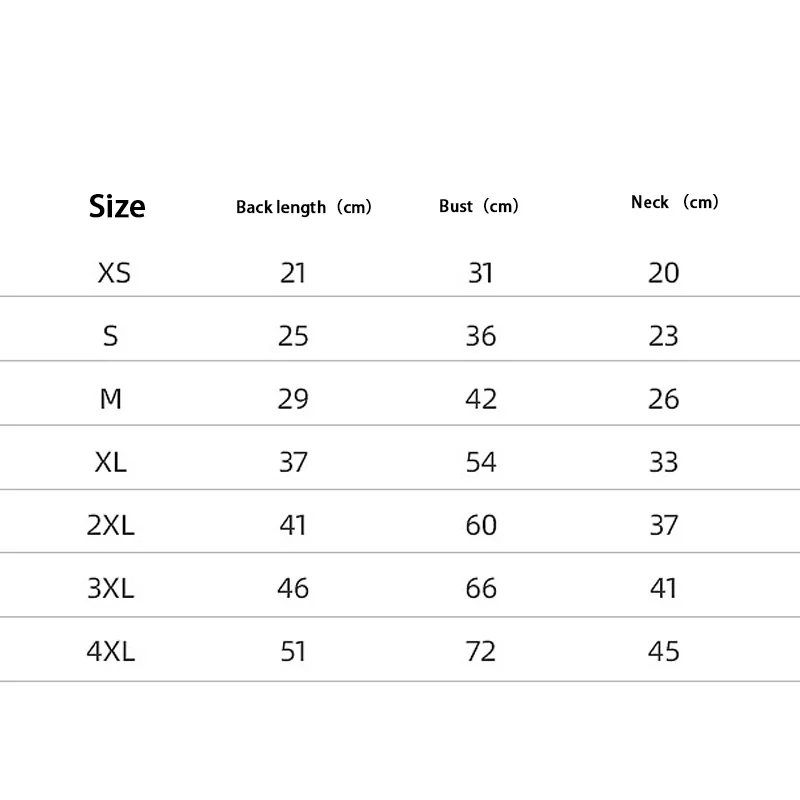
Task: Select the 4XL size label
Action: pyautogui.click(x=111, y=652)
